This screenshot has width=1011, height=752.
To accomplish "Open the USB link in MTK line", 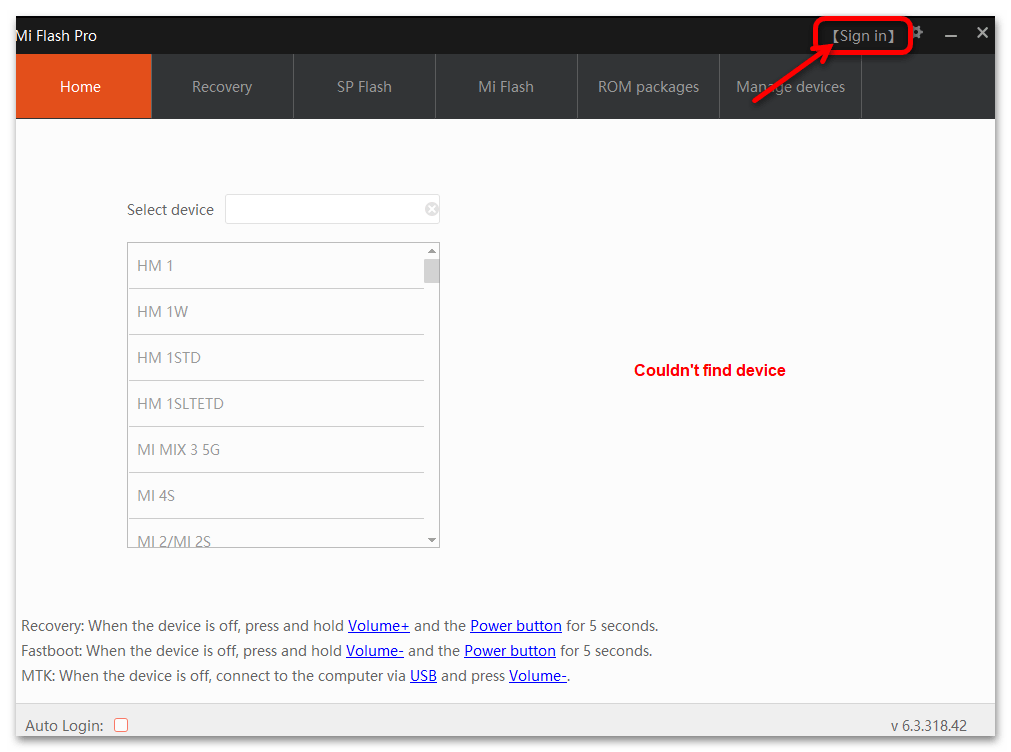I will pyautogui.click(x=424, y=676).
